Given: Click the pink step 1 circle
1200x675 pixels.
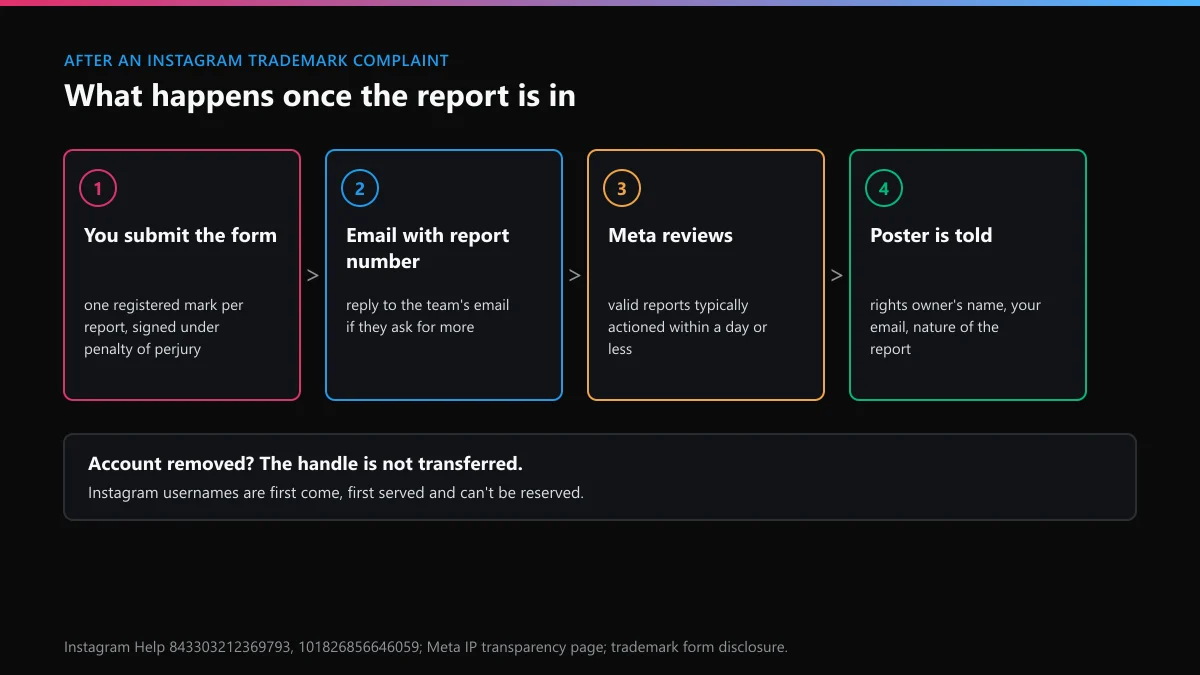Looking at the screenshot, I should coord(98,188).
